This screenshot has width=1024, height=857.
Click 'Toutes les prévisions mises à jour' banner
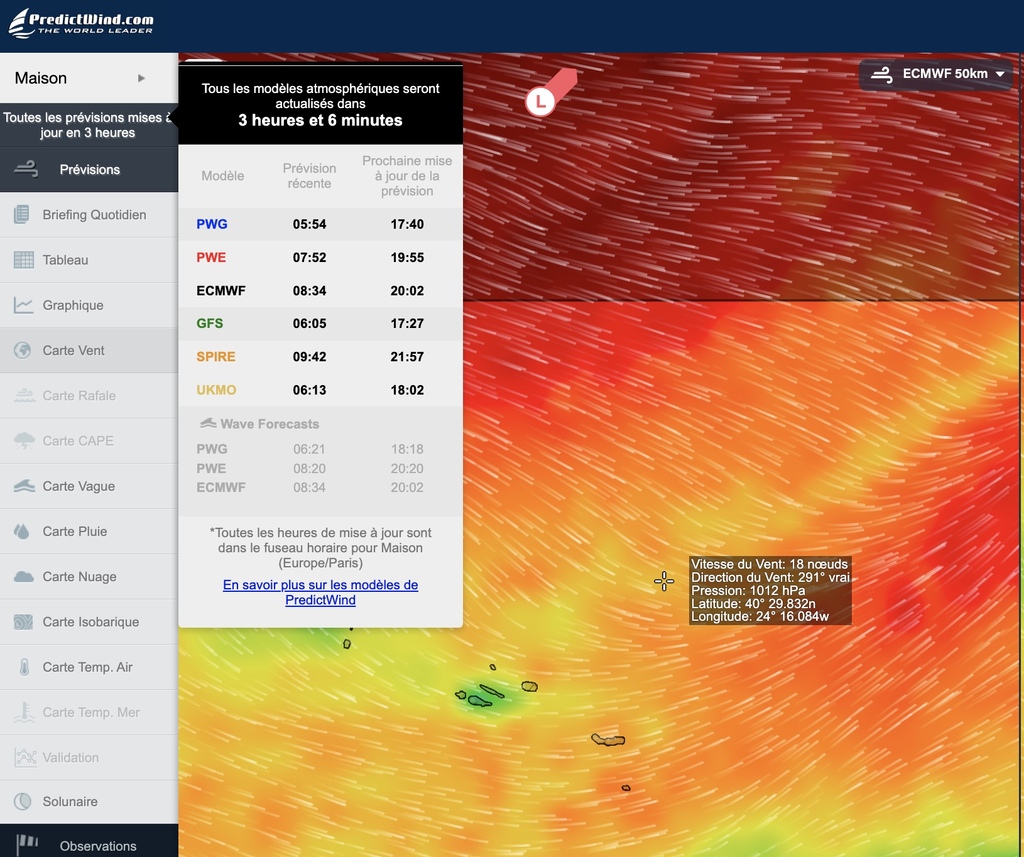pos(88,125)
